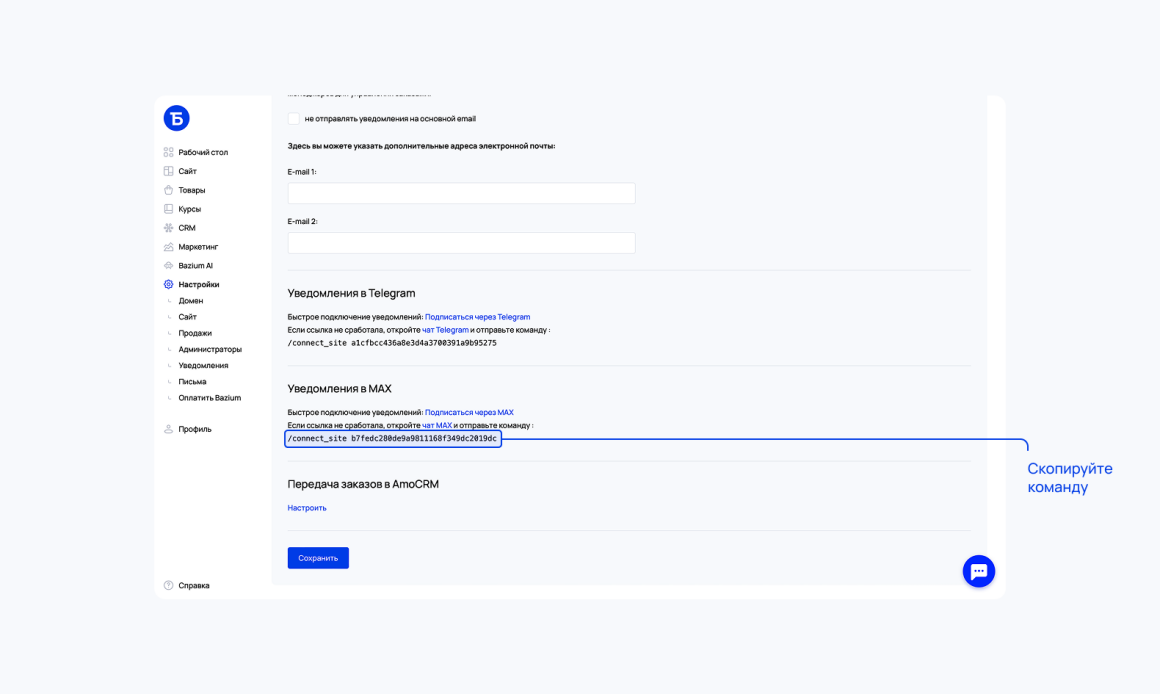Click the CRM icon in sidebar

pos(169,228)
